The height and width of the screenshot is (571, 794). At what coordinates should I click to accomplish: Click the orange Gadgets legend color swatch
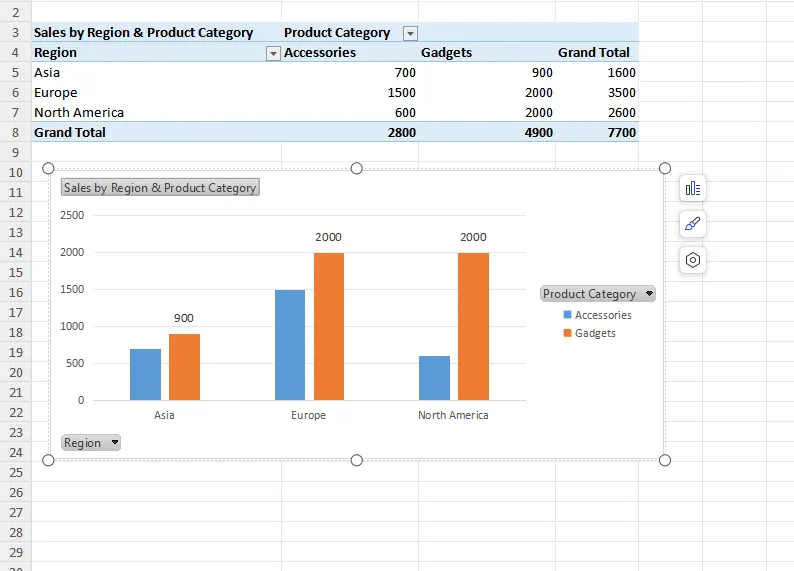pos(567,333)
